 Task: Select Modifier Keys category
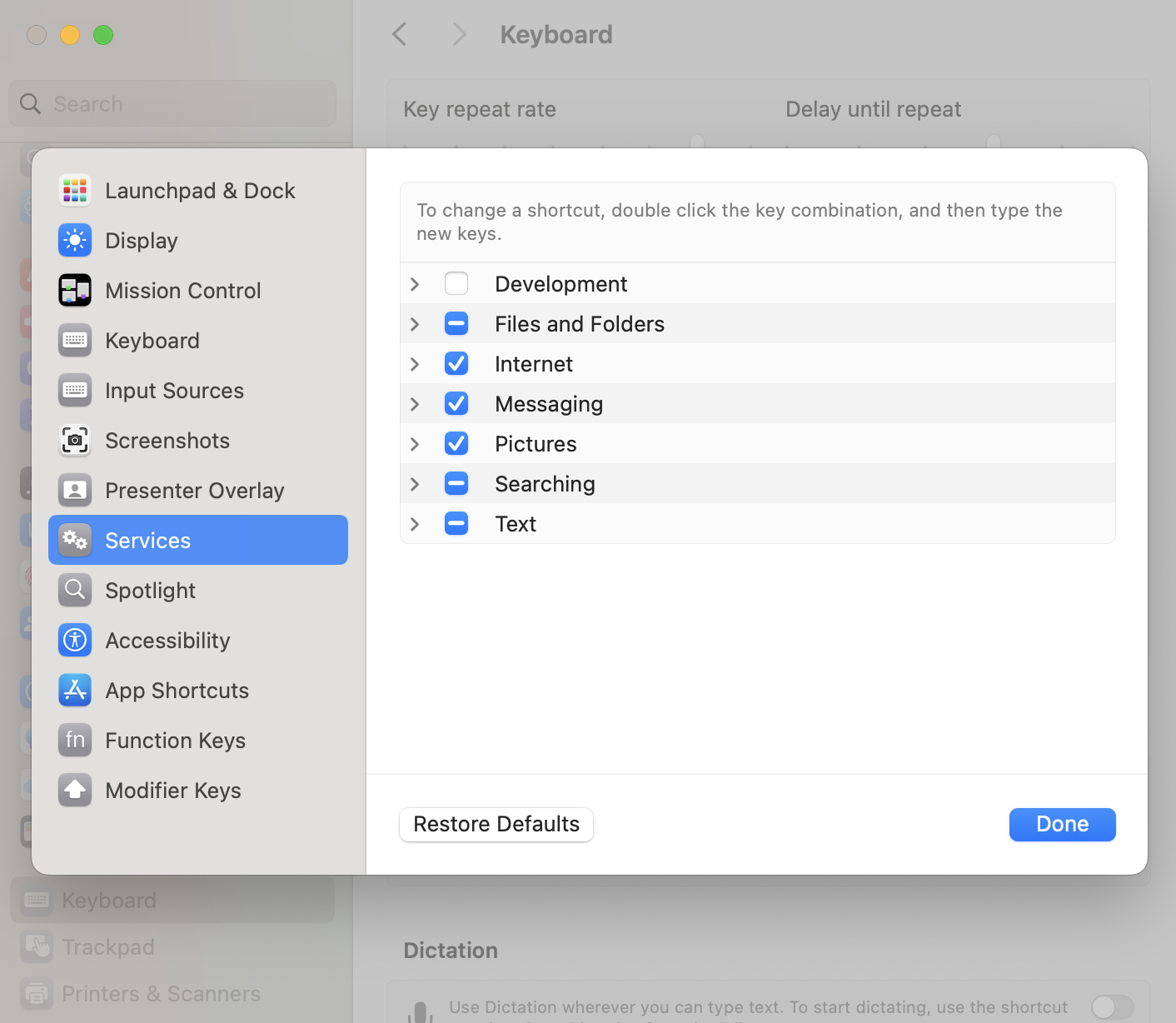pyautogui.click(x=198, y=790)
